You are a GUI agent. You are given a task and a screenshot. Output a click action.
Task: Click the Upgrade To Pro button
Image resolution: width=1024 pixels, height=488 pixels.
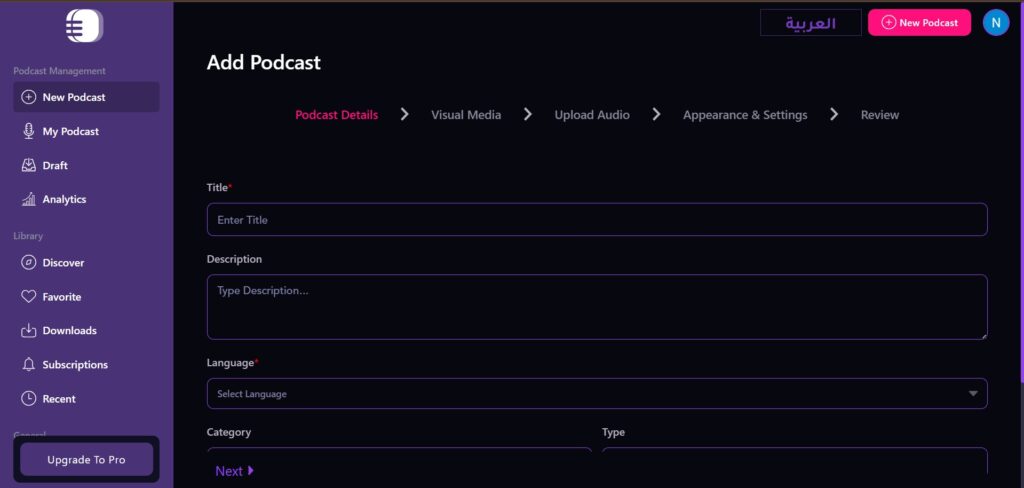click(87, 459)
